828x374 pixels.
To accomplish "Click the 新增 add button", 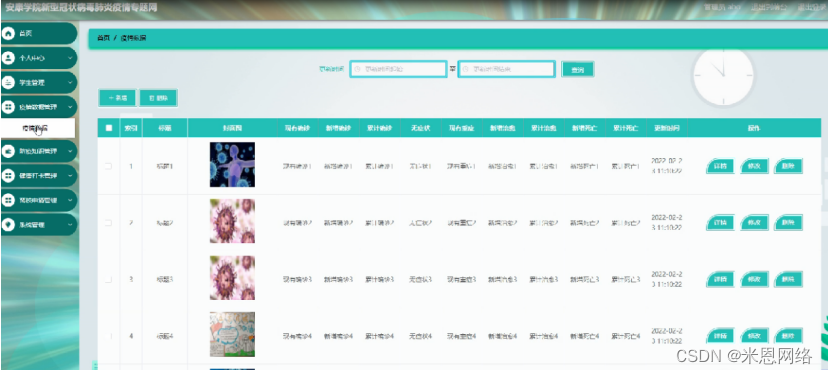I will click(117, 98).
